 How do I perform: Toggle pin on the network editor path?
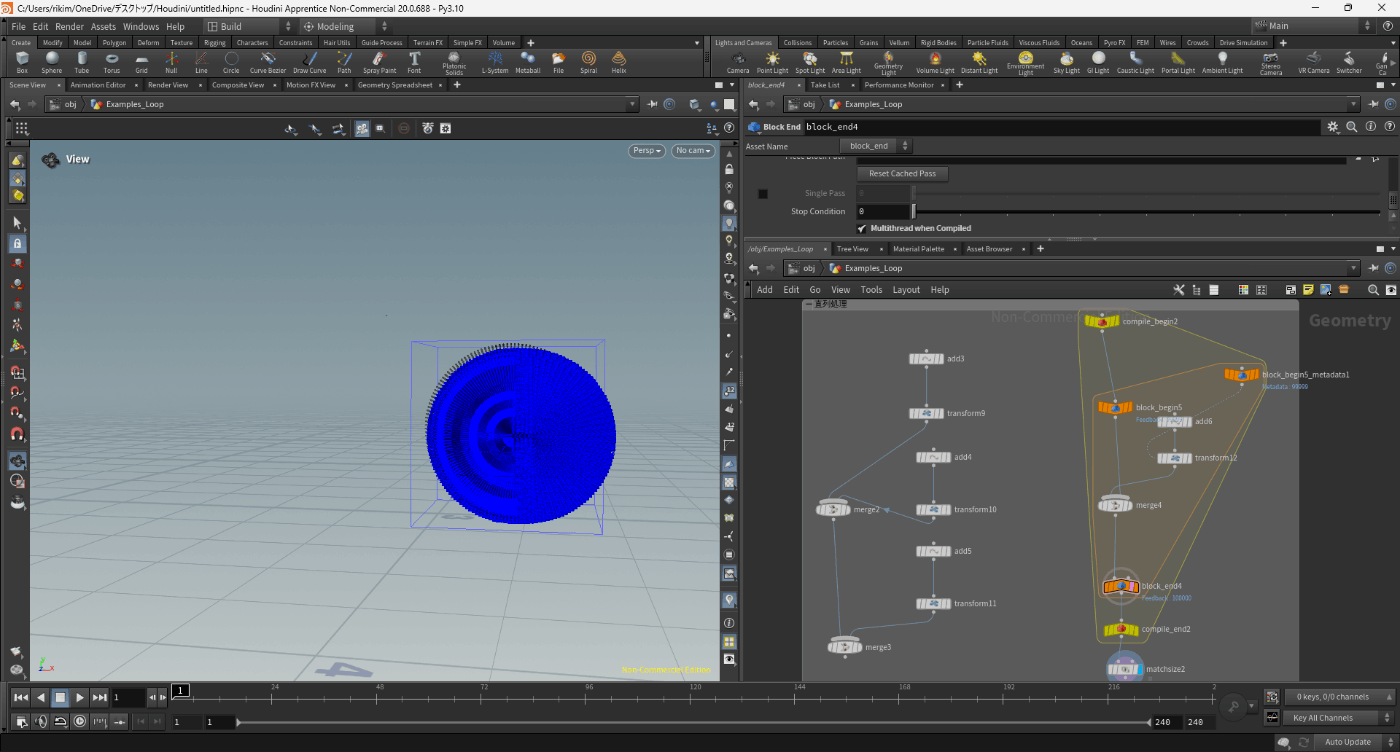click(1374, 268)
